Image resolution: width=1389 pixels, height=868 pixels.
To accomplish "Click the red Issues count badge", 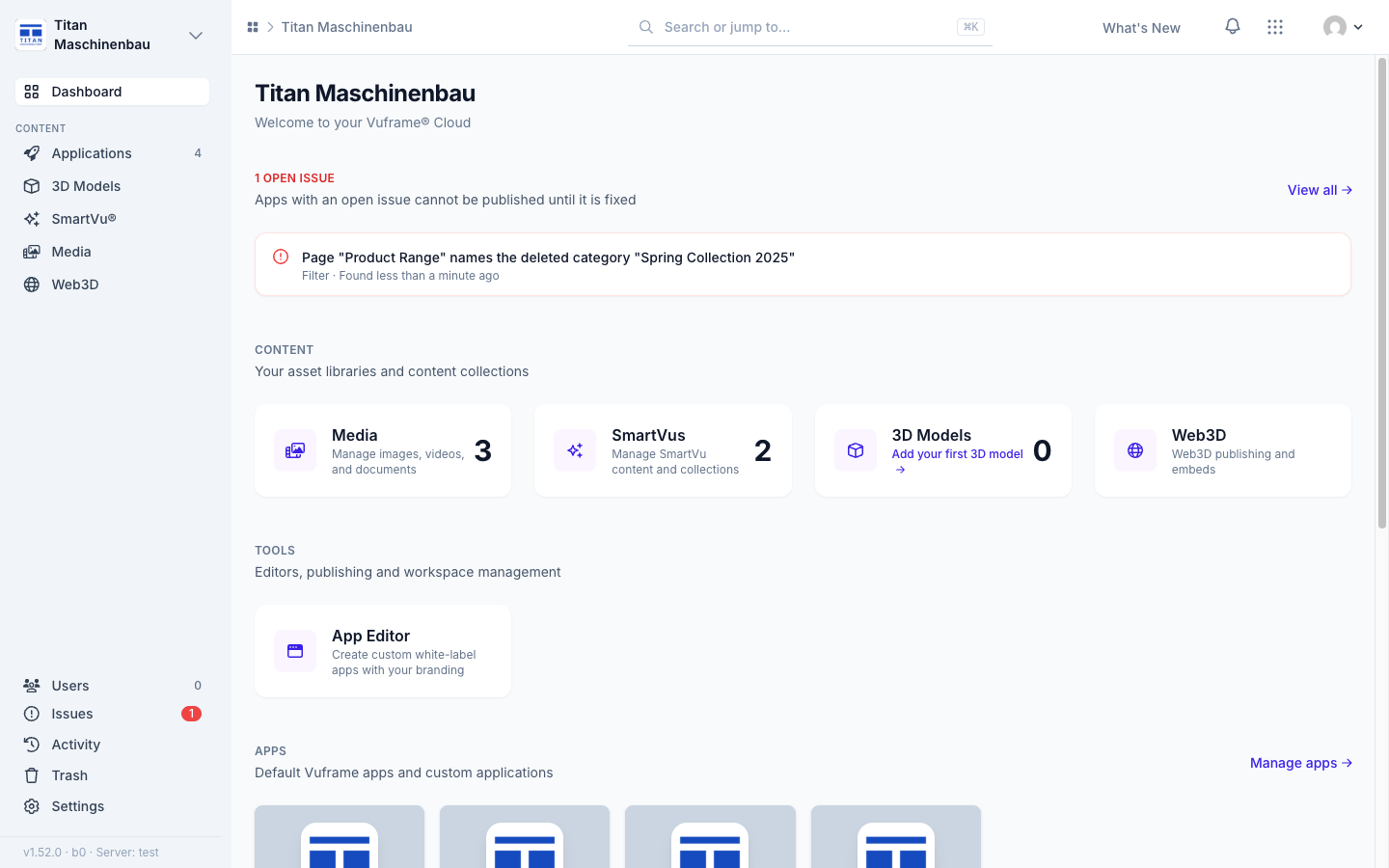I will [x=191, y=714].
